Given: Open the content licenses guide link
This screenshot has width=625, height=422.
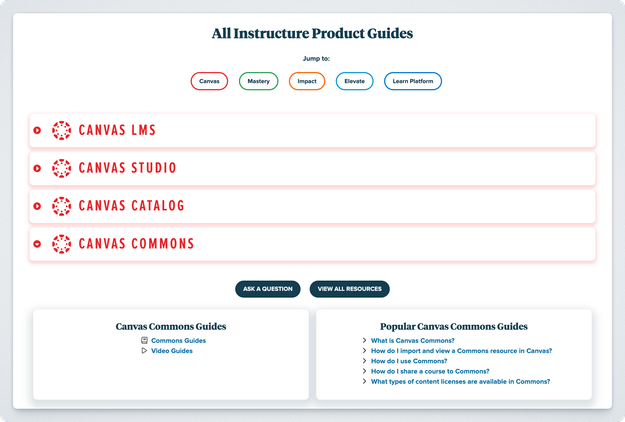Looking at the screenshot, I should (x=460, y=381).
